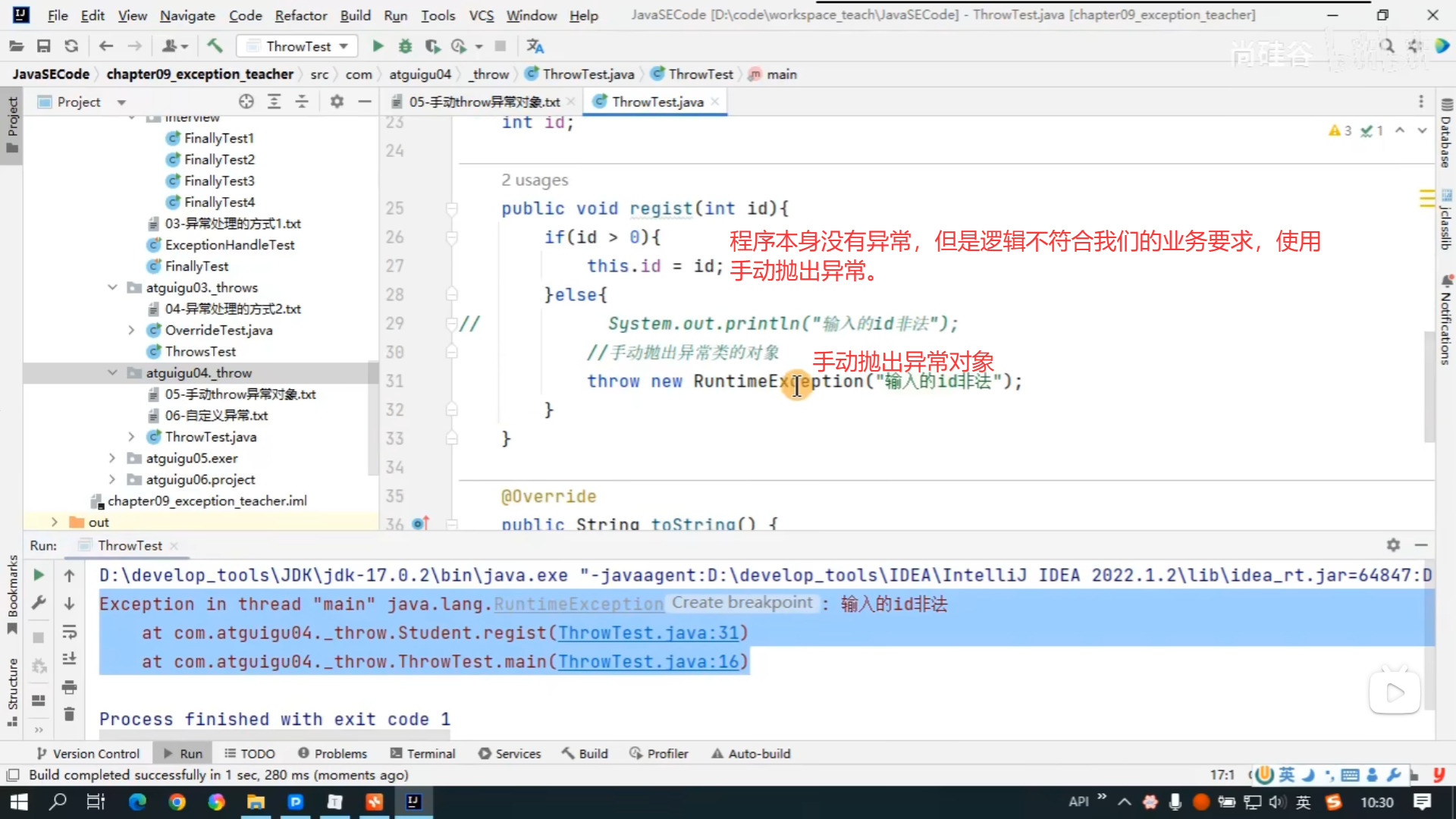Image resolution: width=1456 pixels, height=819 pixels.
Task: Open Run panel settings gear
Action: point(1393,545)
